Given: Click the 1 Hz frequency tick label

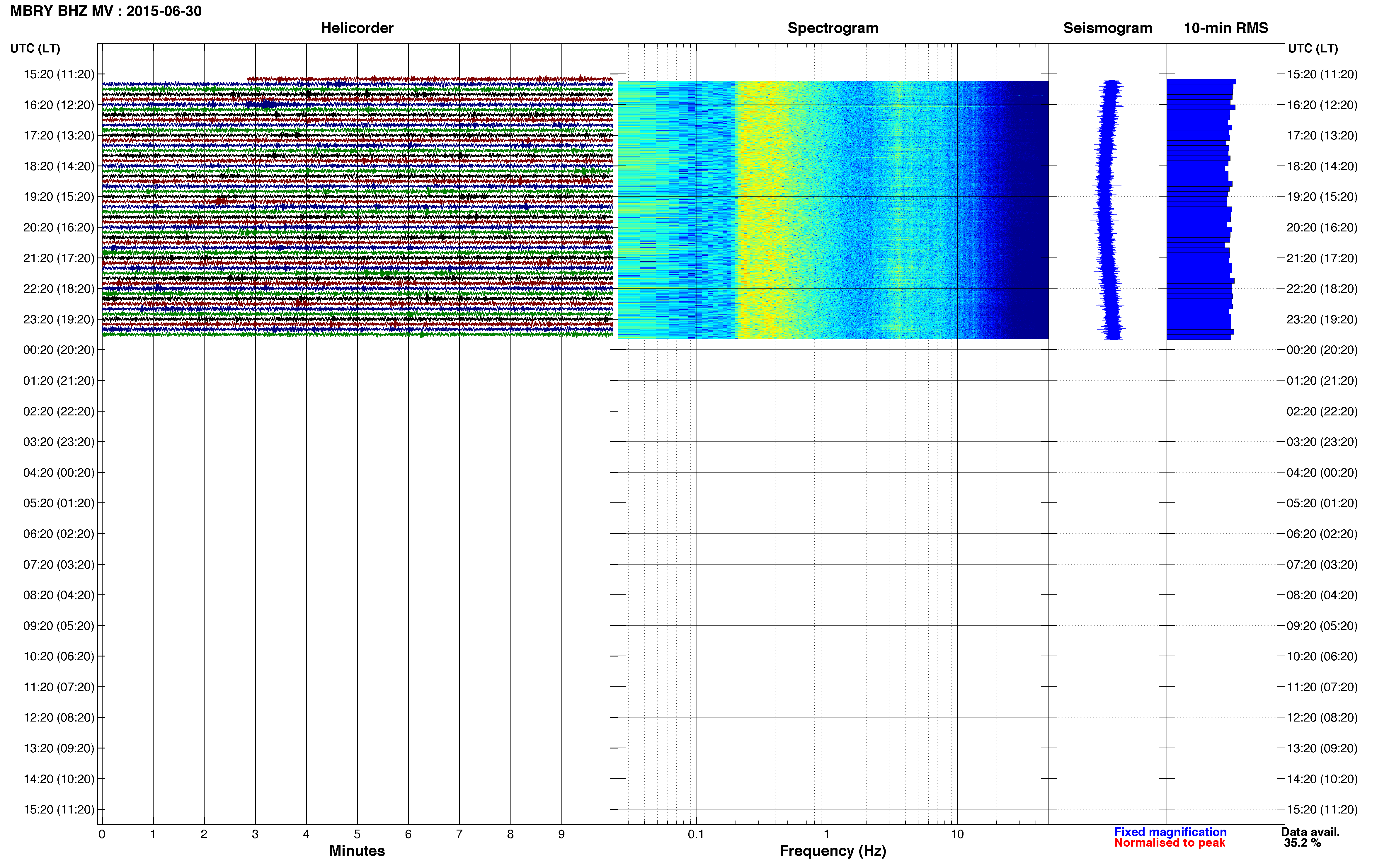Looking at the screenshot, I should [827, 835].
